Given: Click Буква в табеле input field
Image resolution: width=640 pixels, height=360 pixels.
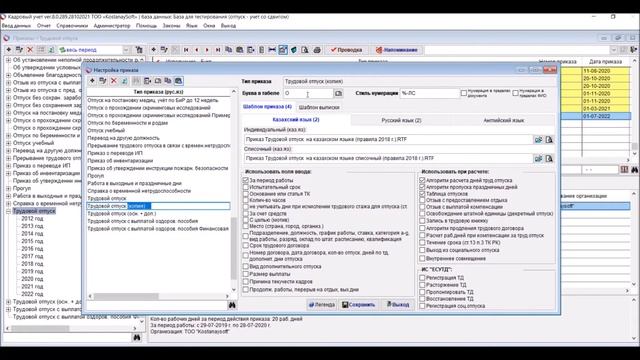Looking at the screenshot, I should point(308,93).
